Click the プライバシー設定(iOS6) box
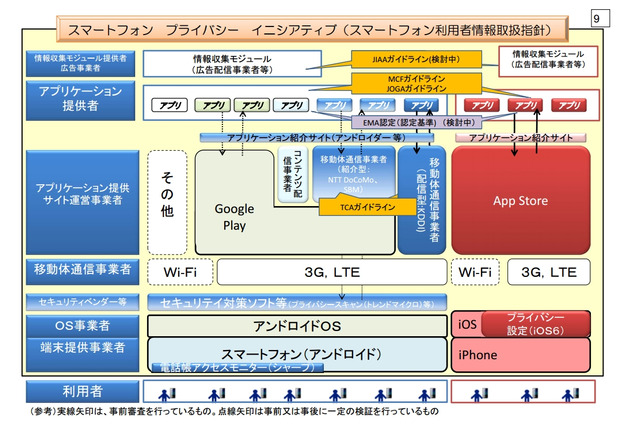Viewport: 640px width, 426px height. click(x=536, y=324)
